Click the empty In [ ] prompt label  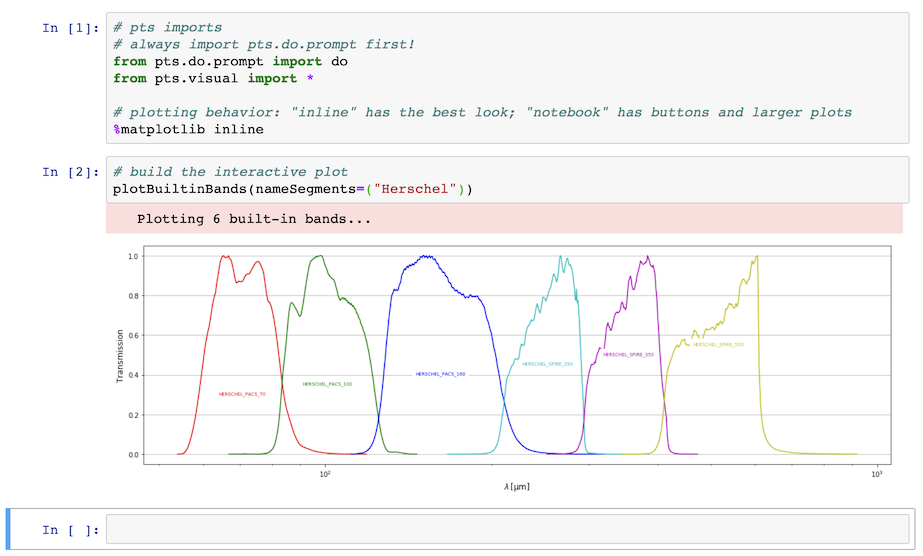(x=71, y=530)
